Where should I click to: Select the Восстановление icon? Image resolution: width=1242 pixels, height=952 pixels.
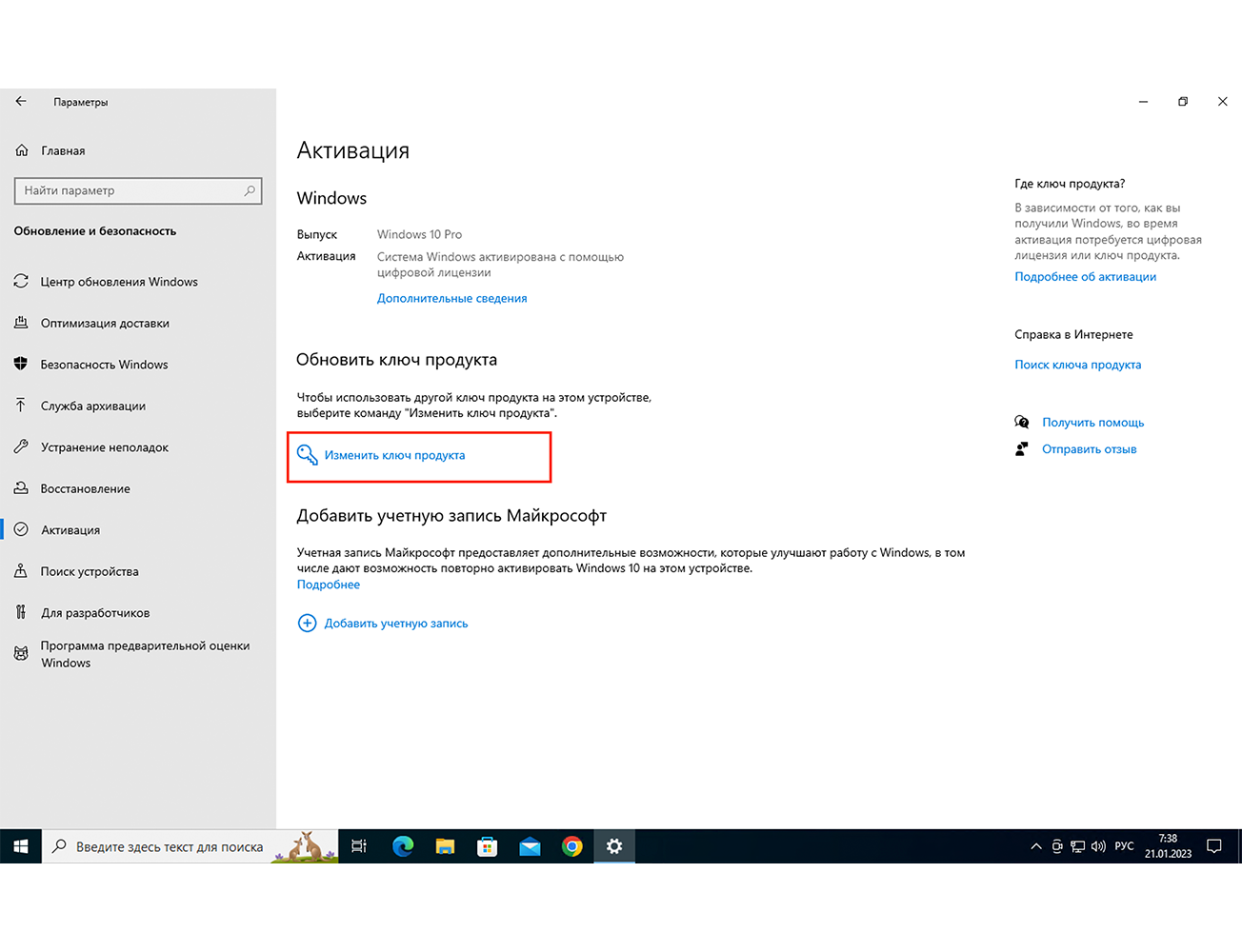click(x=21, y=488)
